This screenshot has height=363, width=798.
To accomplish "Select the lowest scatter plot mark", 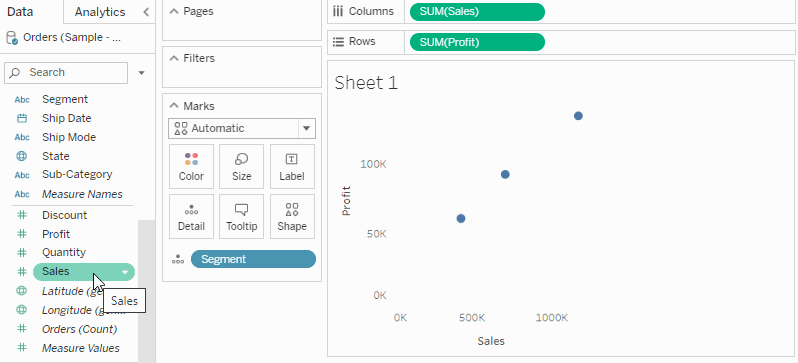I will (461, 218).
